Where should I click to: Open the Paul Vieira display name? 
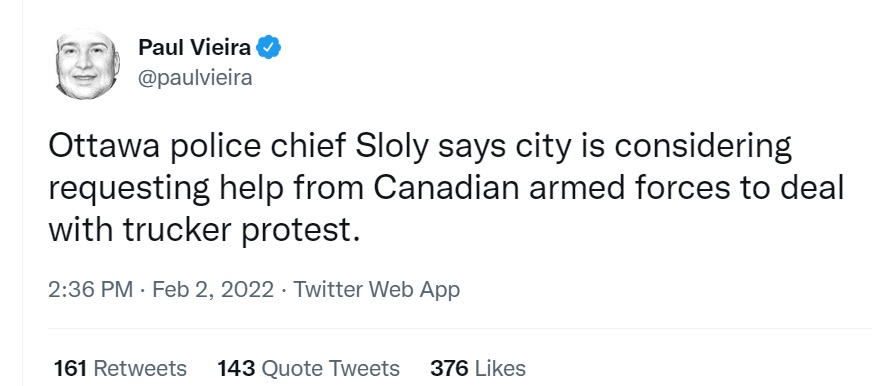click(x=195, y=48)
